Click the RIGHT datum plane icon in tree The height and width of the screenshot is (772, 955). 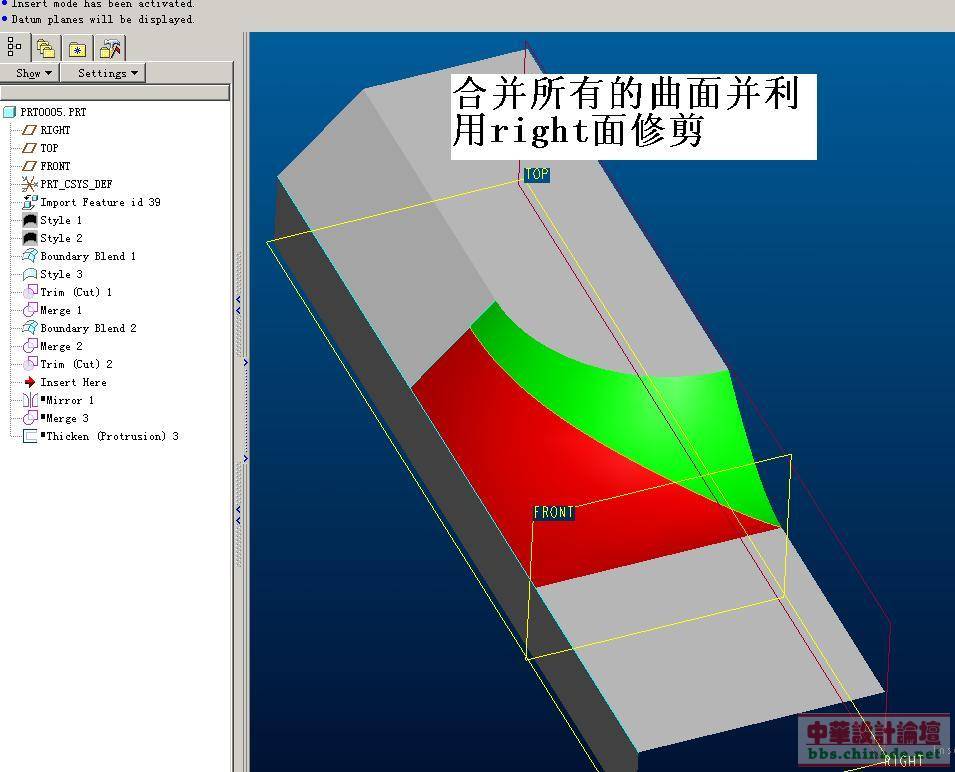click(x=29, y=130)
